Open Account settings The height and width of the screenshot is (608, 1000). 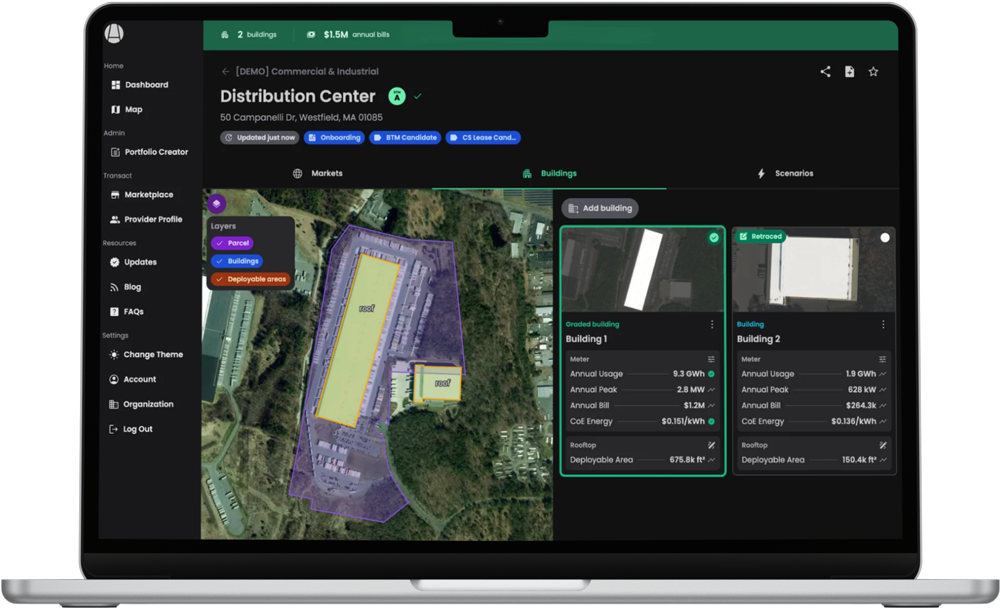133,380
